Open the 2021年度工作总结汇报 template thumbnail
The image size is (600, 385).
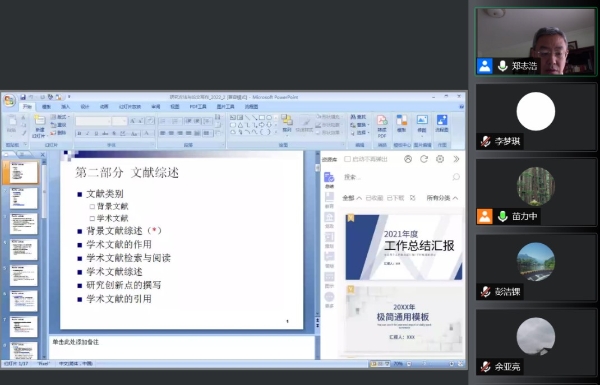(404, 247)
